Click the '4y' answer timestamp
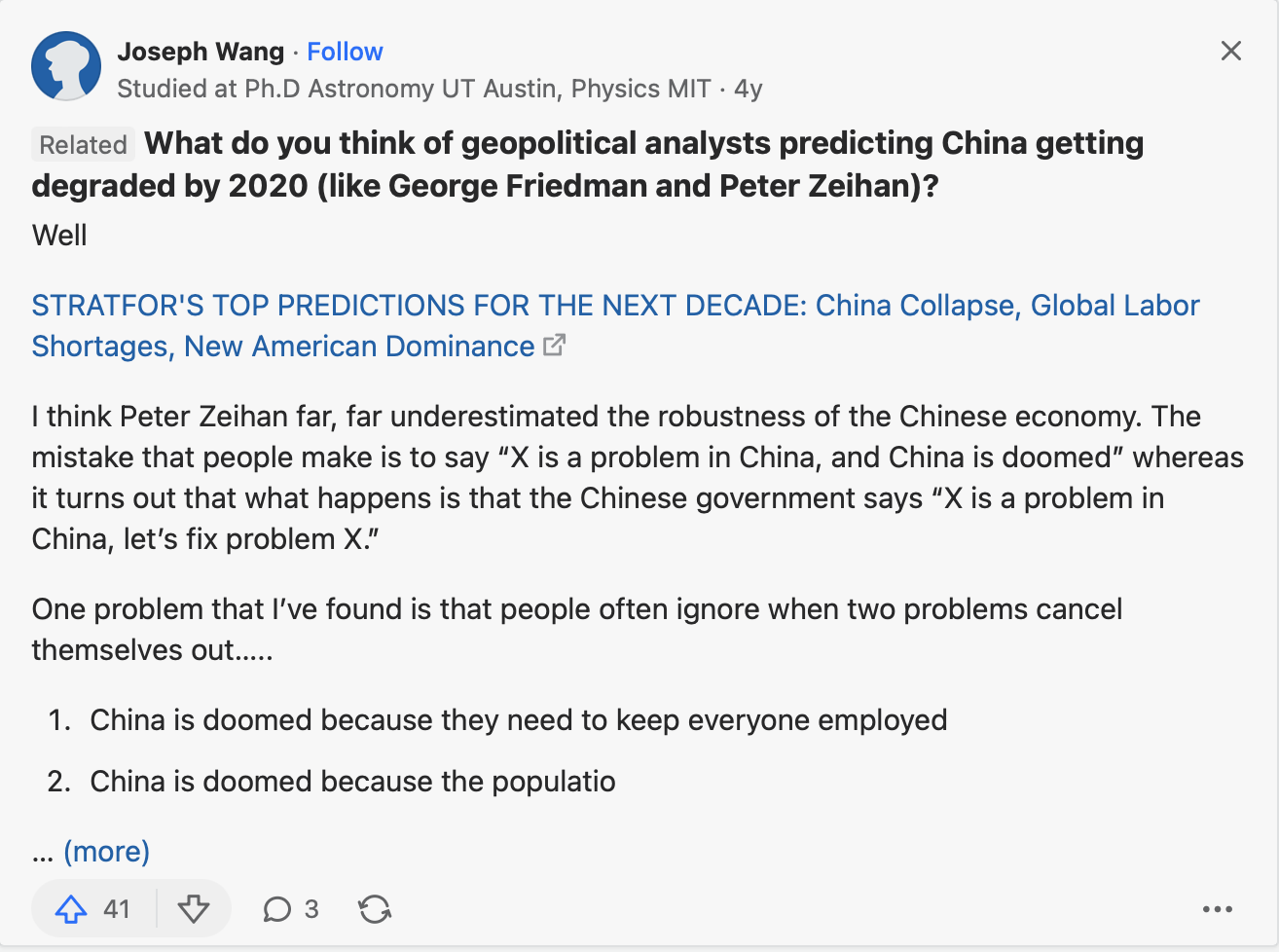1279x952 pixels. coord(749,89)
